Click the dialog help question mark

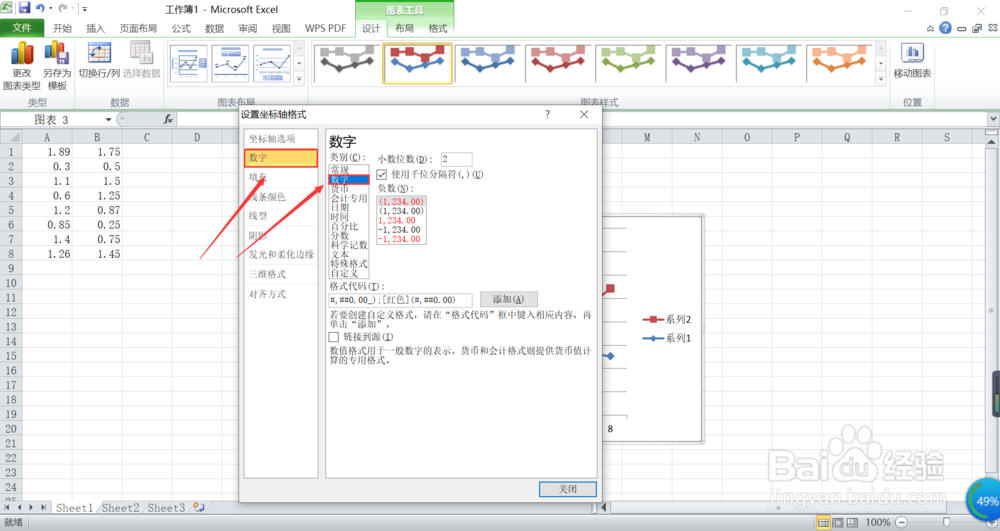[547, 114]
